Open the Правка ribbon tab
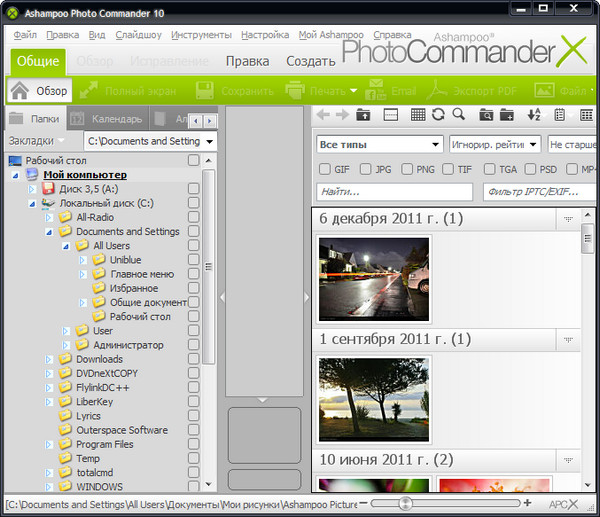 [246, 60]
